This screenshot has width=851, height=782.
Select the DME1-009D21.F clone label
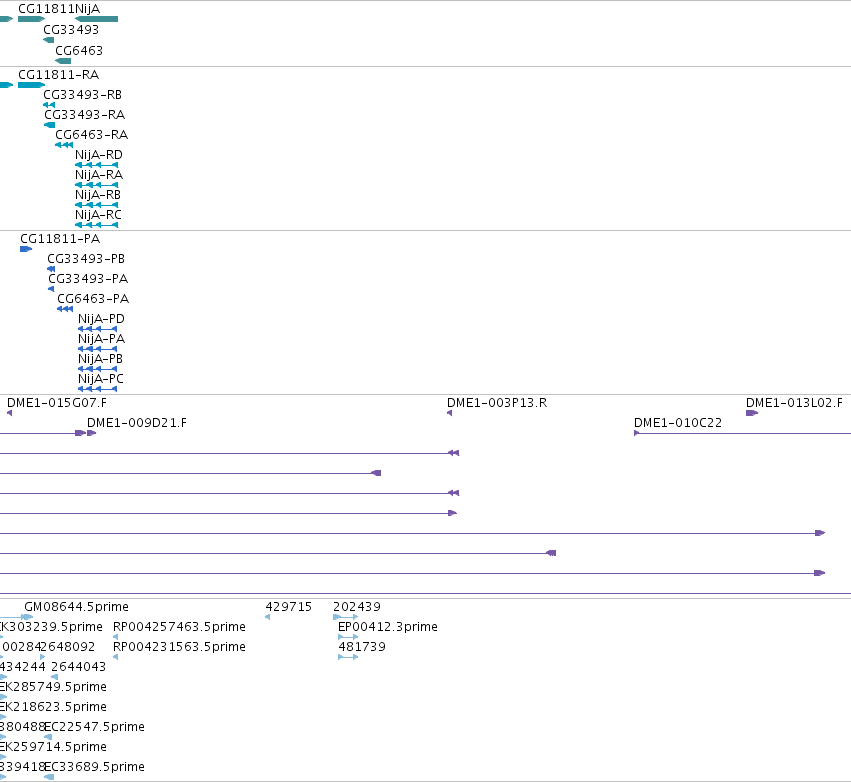137,423
